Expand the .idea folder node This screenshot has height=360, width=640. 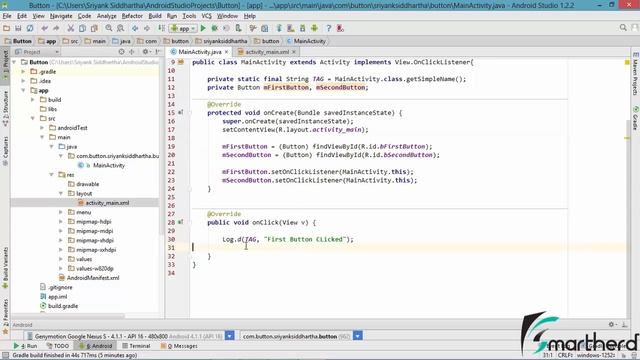tap(24, 81)
